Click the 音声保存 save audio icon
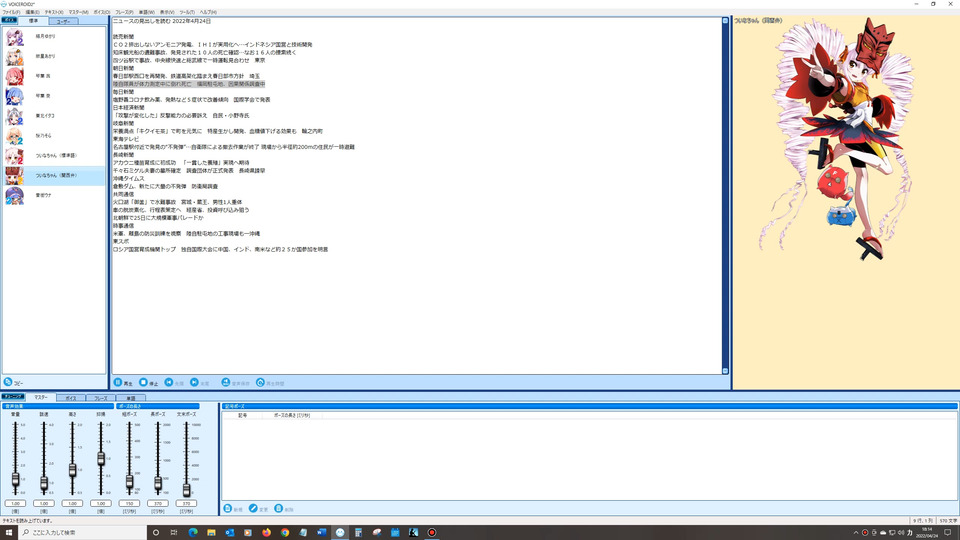 (x=225, y=382)
